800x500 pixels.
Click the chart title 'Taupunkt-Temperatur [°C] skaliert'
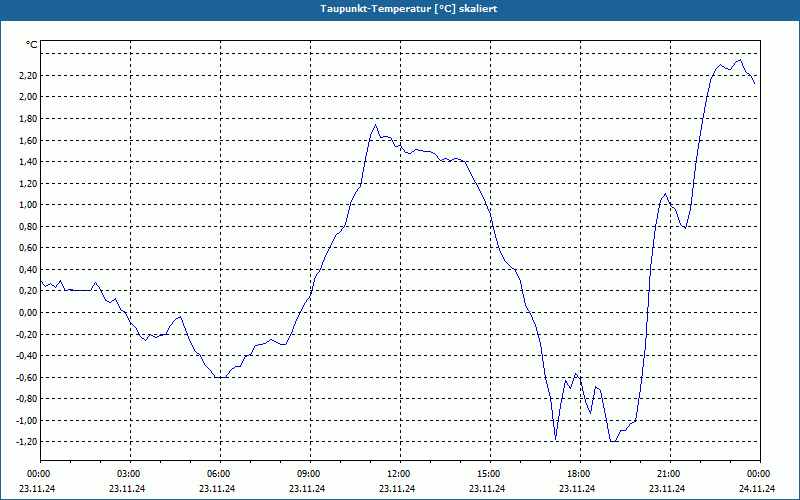click(x=409, y=9)
